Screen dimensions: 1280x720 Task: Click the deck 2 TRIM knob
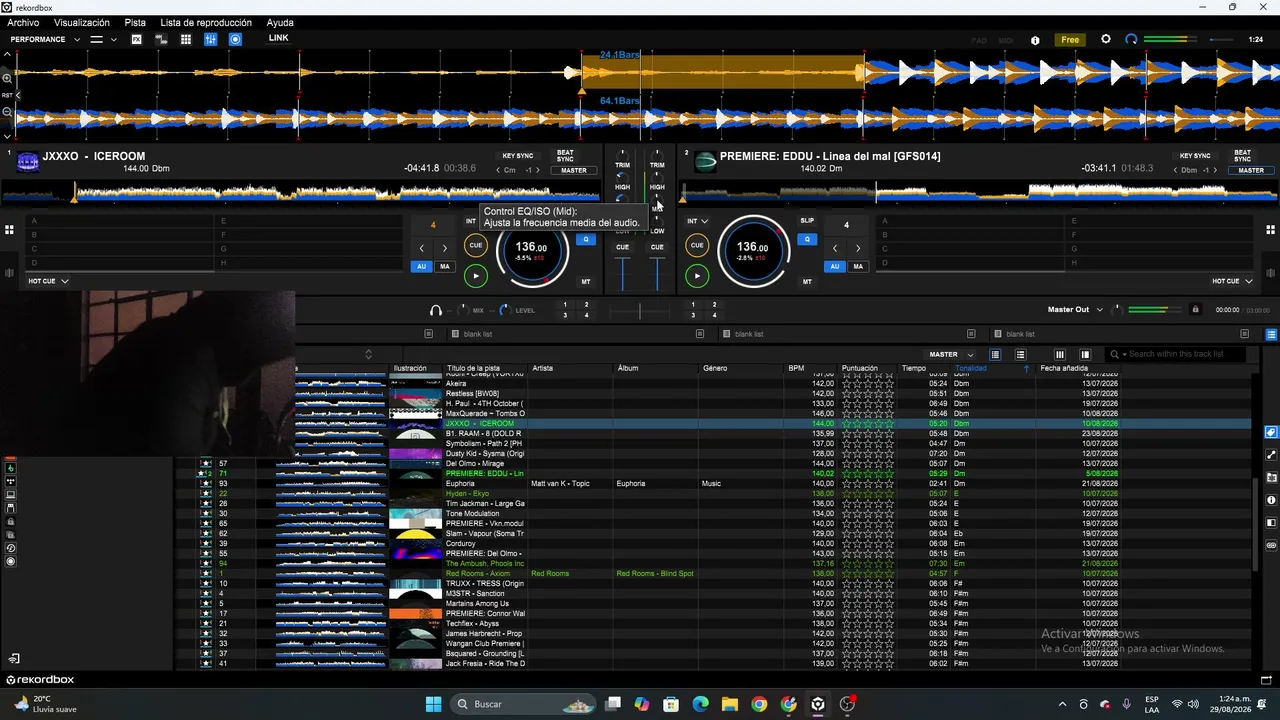(657, 154)
